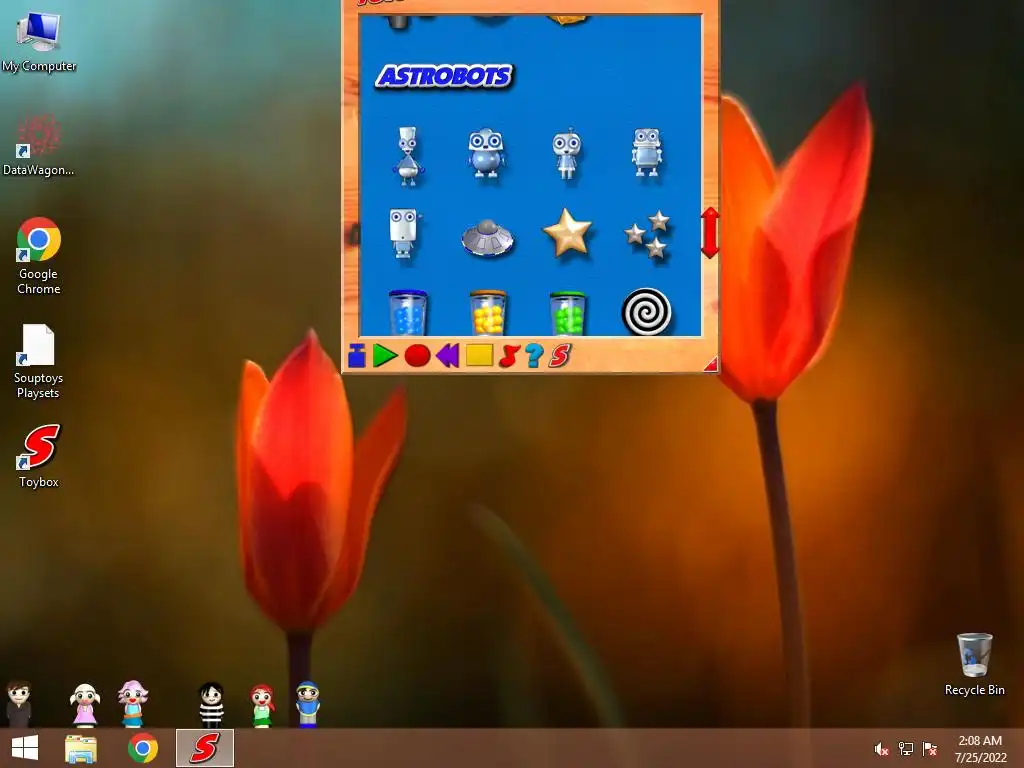
Task: Open File Explorer from taskbar
Action: click(81, 748)
